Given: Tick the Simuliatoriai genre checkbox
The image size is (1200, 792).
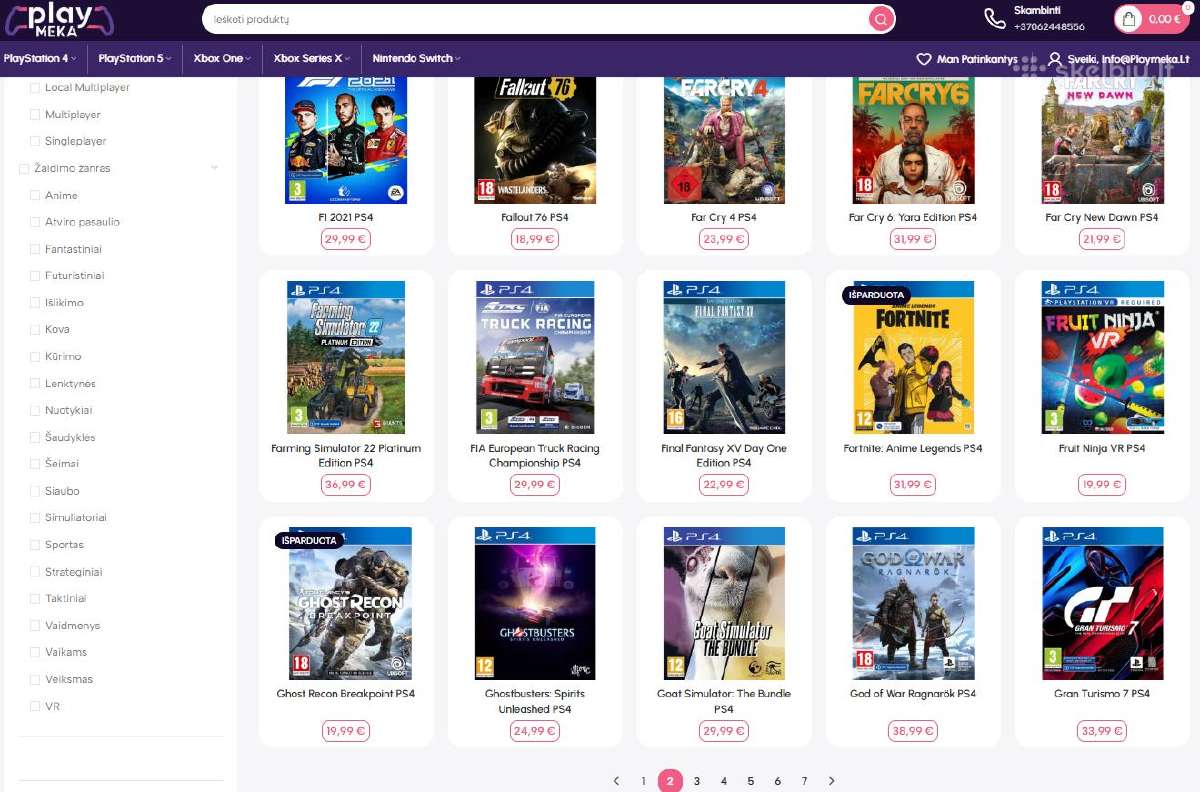Looking at the screenshot, I should click(x=36, y=518).
